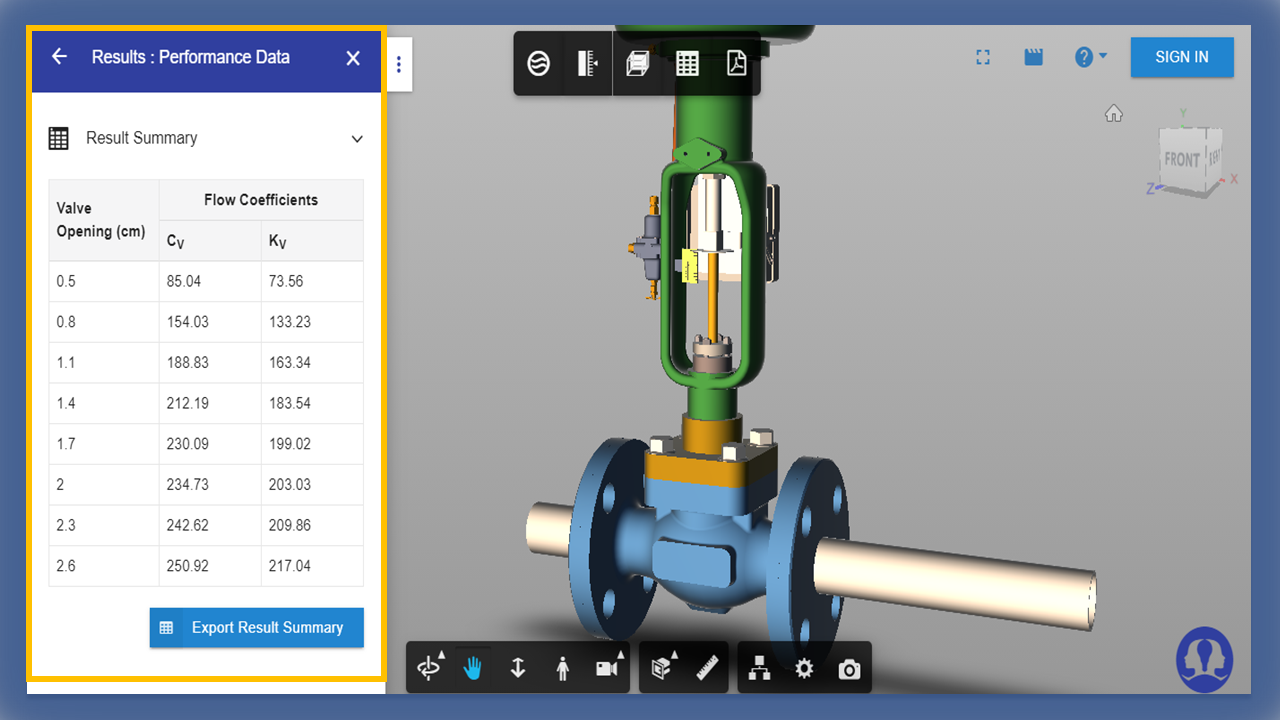Toggle the section box tool
The image size is (1280, 720).
point(661,668)
